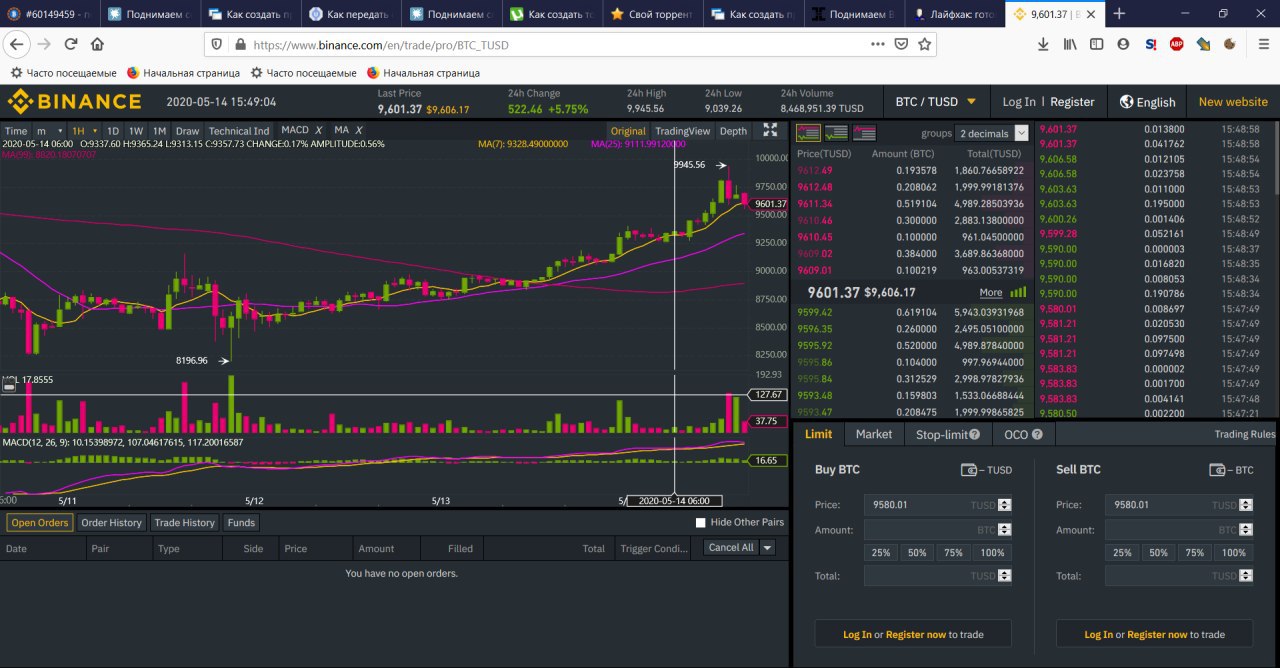Open the Draw tools menu

click(x=187, y=131)
